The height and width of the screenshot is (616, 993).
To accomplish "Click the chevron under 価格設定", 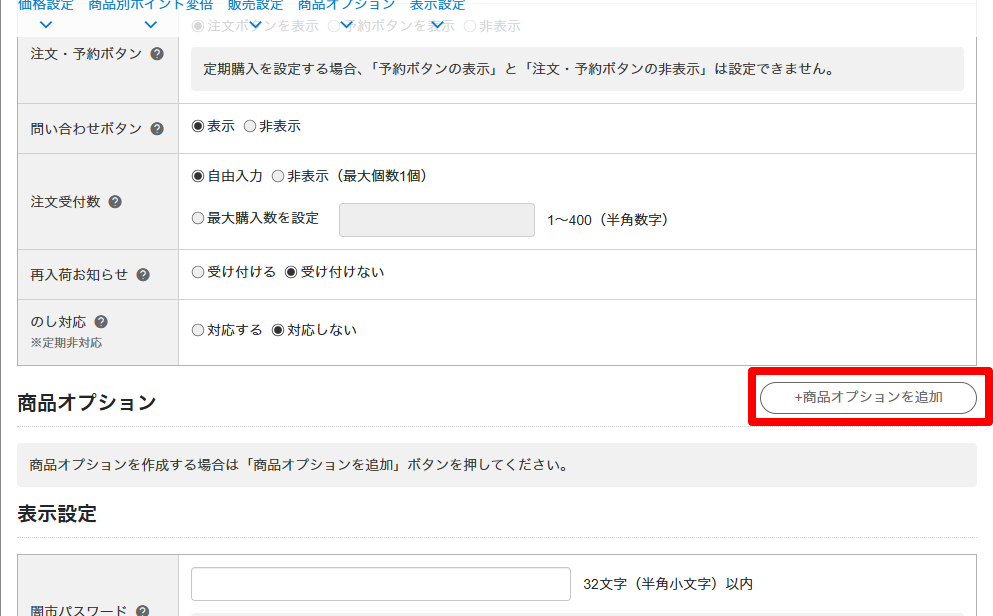I will click(x=45, y=24).
